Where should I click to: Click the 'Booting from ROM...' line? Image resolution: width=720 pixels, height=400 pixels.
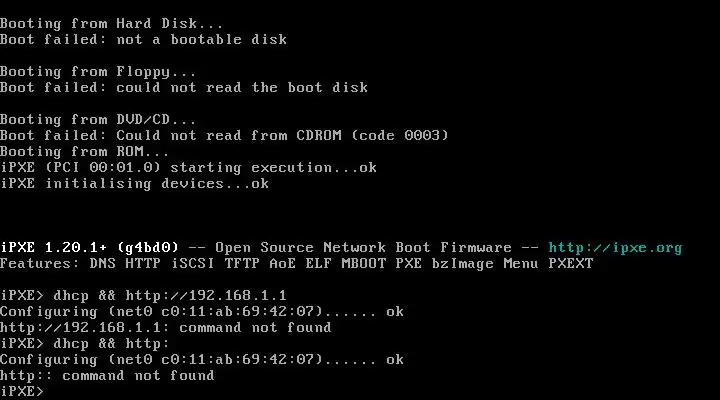point(84,152)
